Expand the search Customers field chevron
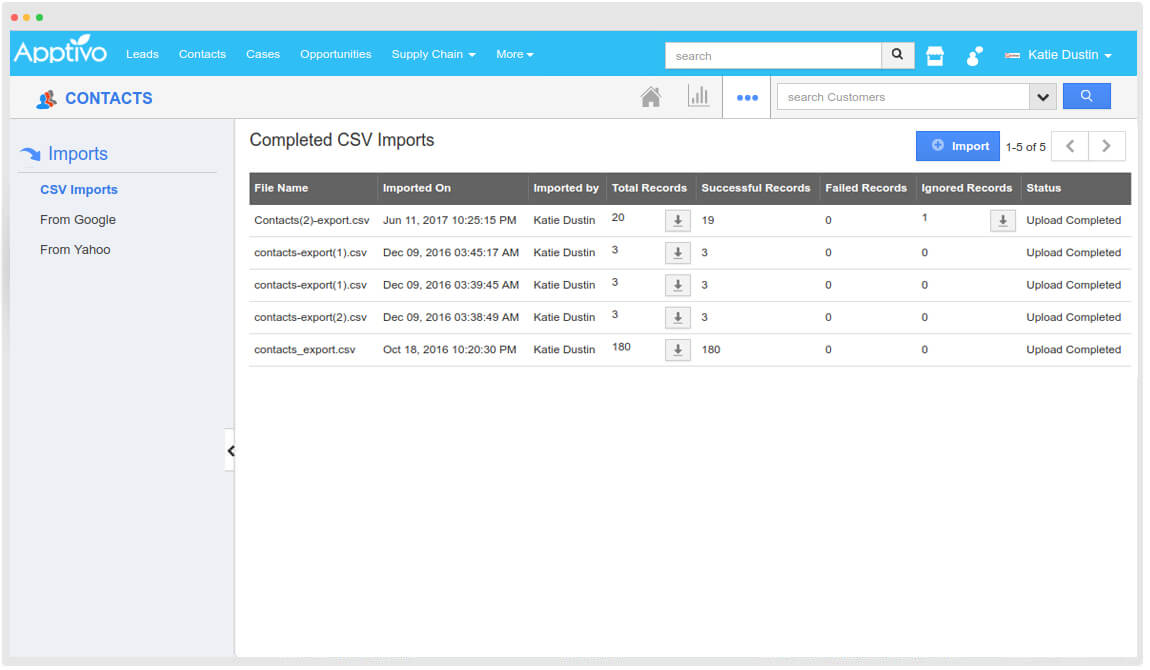The height and width of the screenshot is (670, 1150). pos(1043,96)
